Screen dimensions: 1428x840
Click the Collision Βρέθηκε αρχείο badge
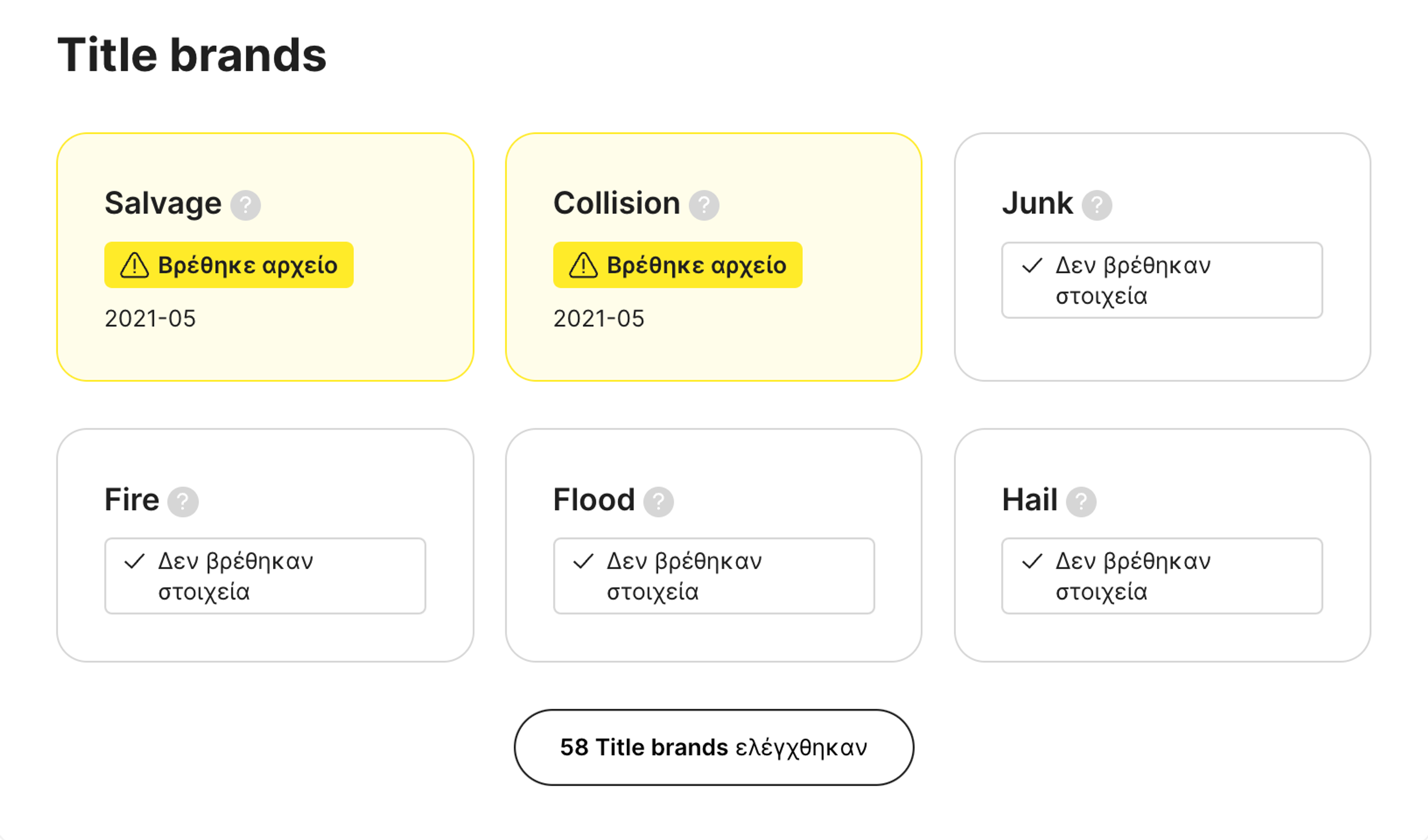pos(677,265)
